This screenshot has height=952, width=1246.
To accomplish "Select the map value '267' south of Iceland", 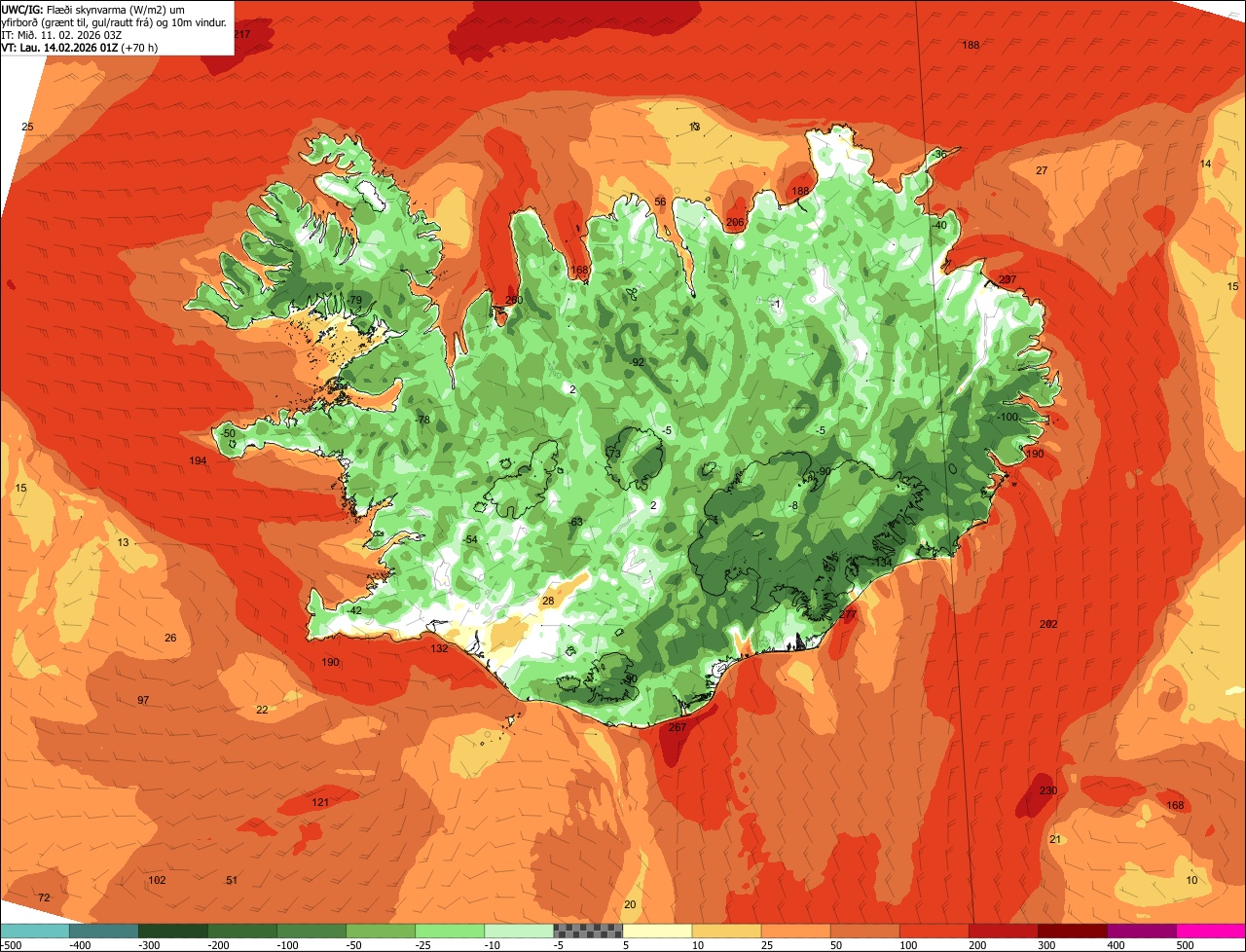I will click(x=678, y=727).
